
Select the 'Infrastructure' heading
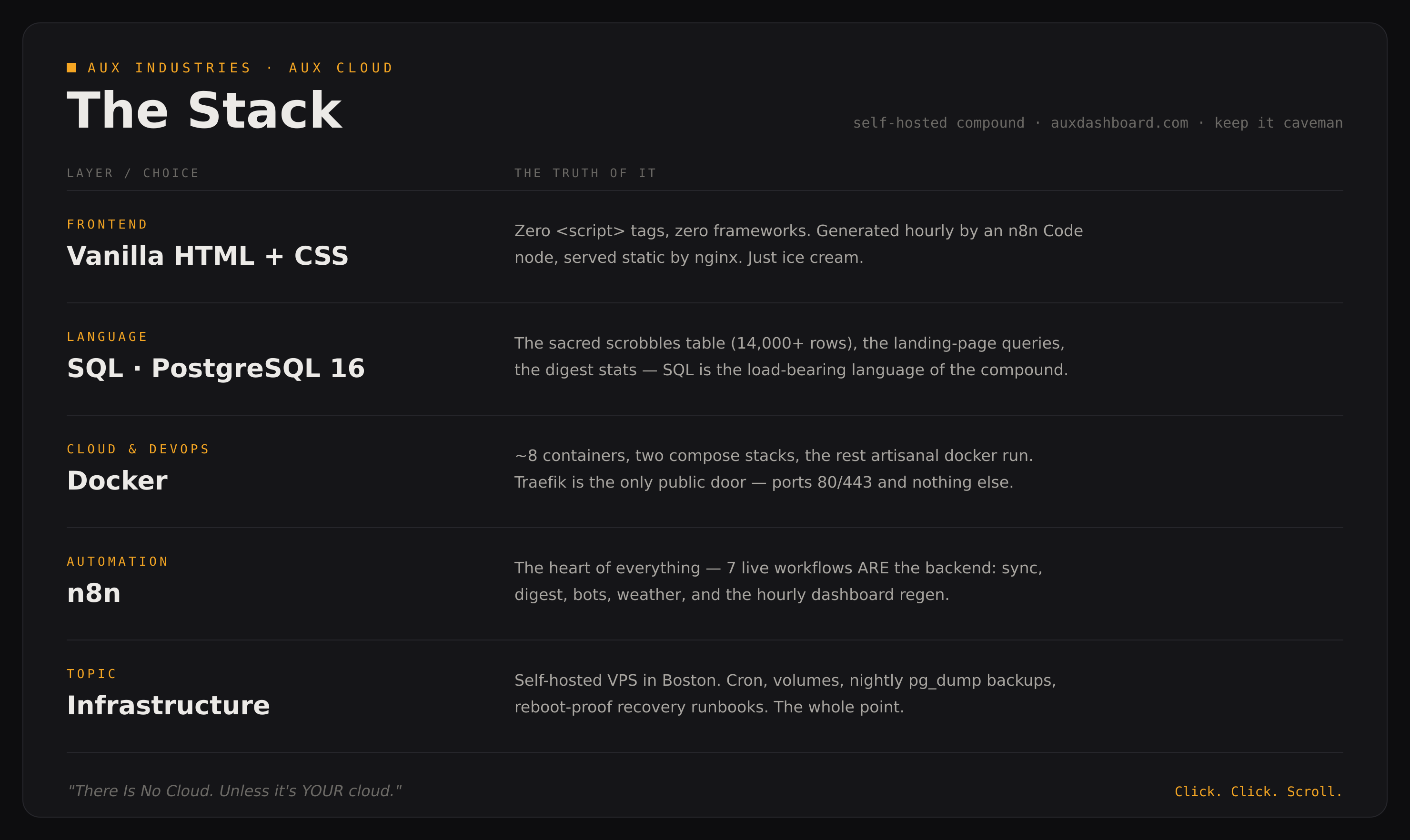(169, 705)
